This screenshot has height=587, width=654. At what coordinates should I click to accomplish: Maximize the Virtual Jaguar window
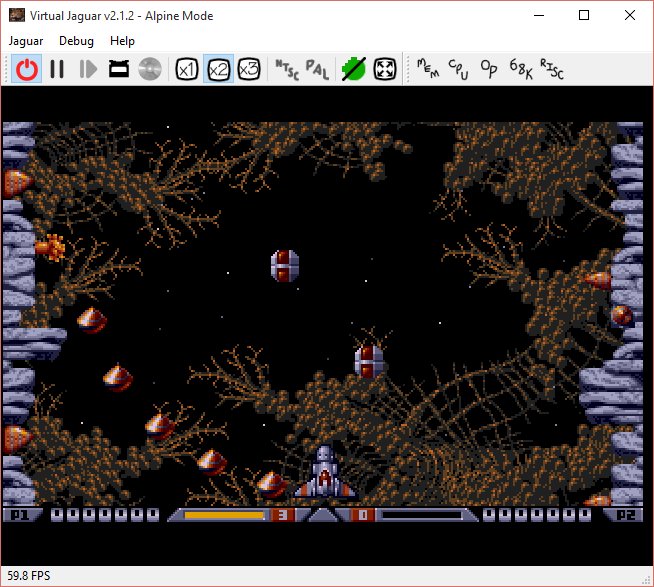pos(584,15)
